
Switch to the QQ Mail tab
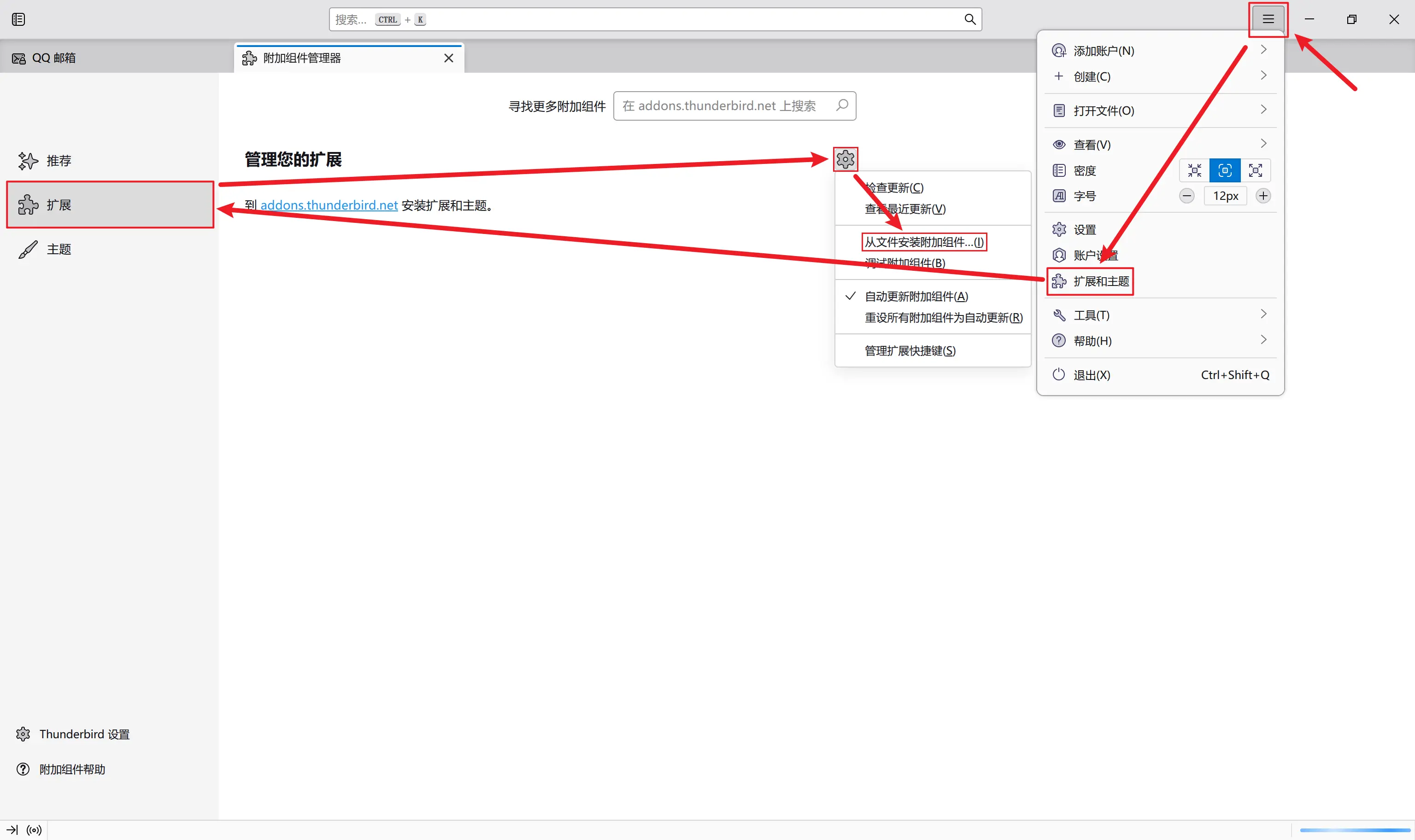tap(54, 58)
